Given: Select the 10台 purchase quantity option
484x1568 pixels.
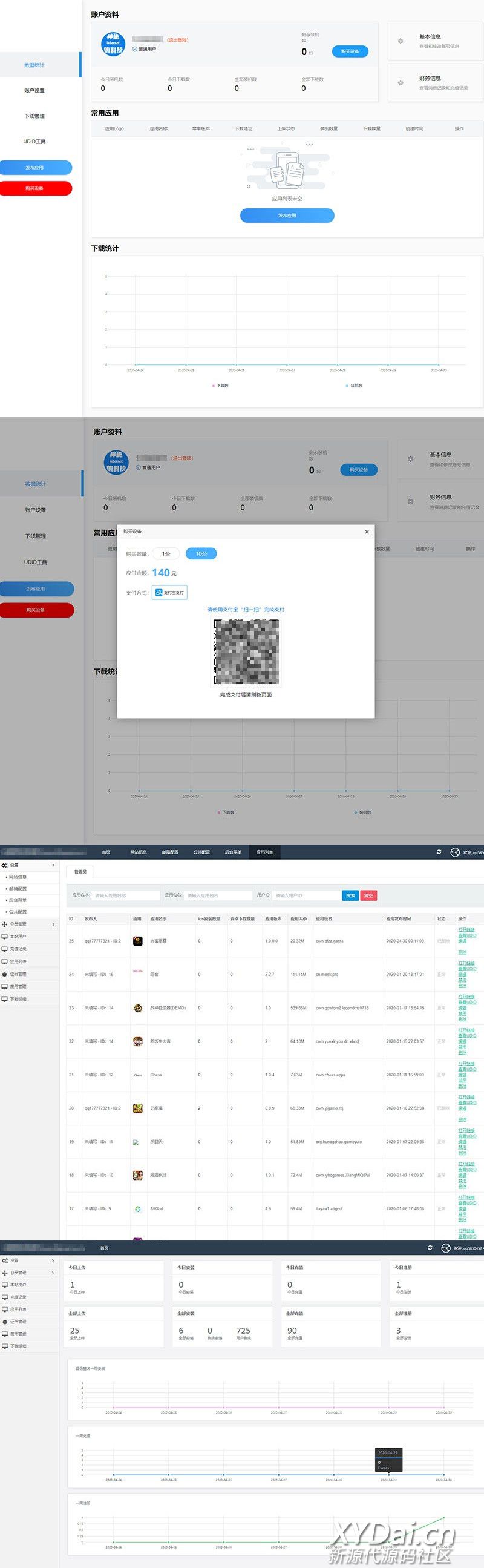Looking at the screenshot, I should (x=201, y=554).
